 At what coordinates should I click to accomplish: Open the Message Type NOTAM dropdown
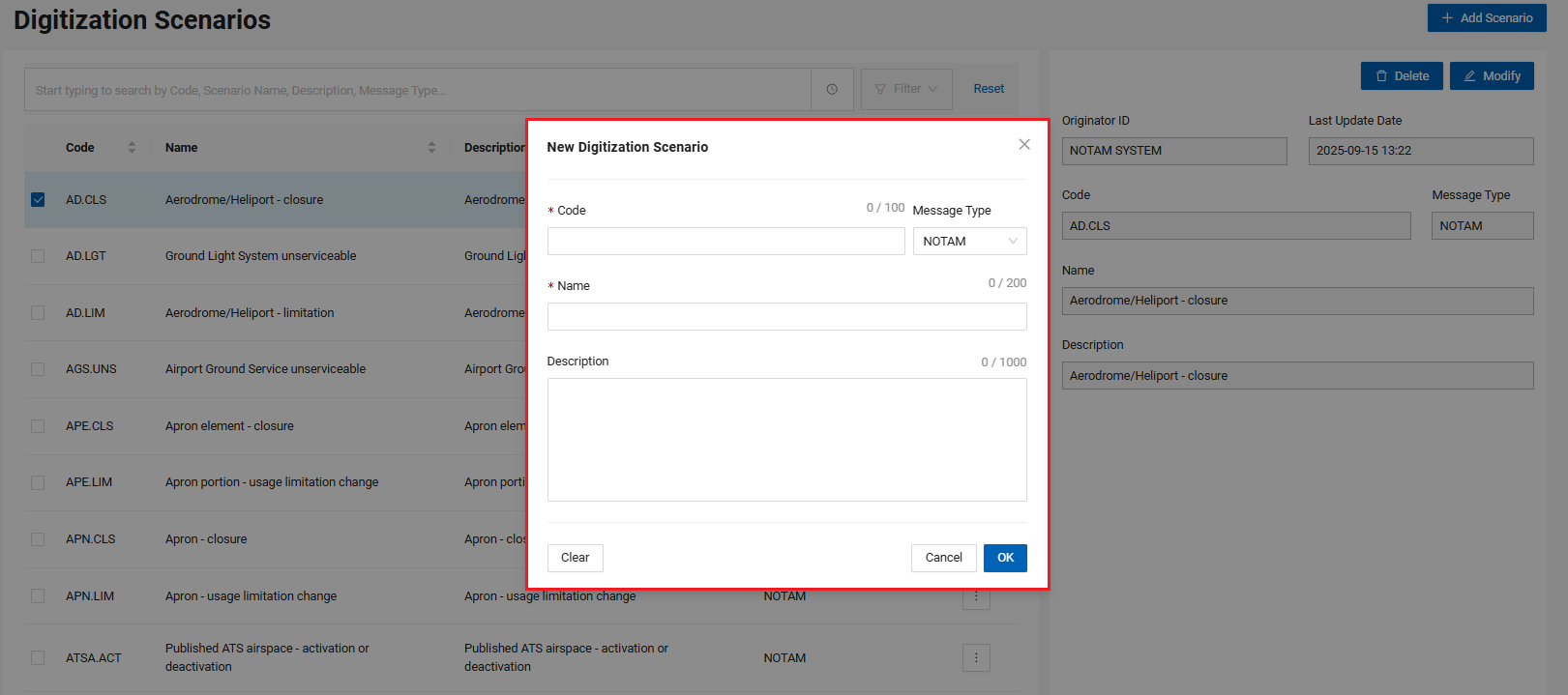[969, 242]
